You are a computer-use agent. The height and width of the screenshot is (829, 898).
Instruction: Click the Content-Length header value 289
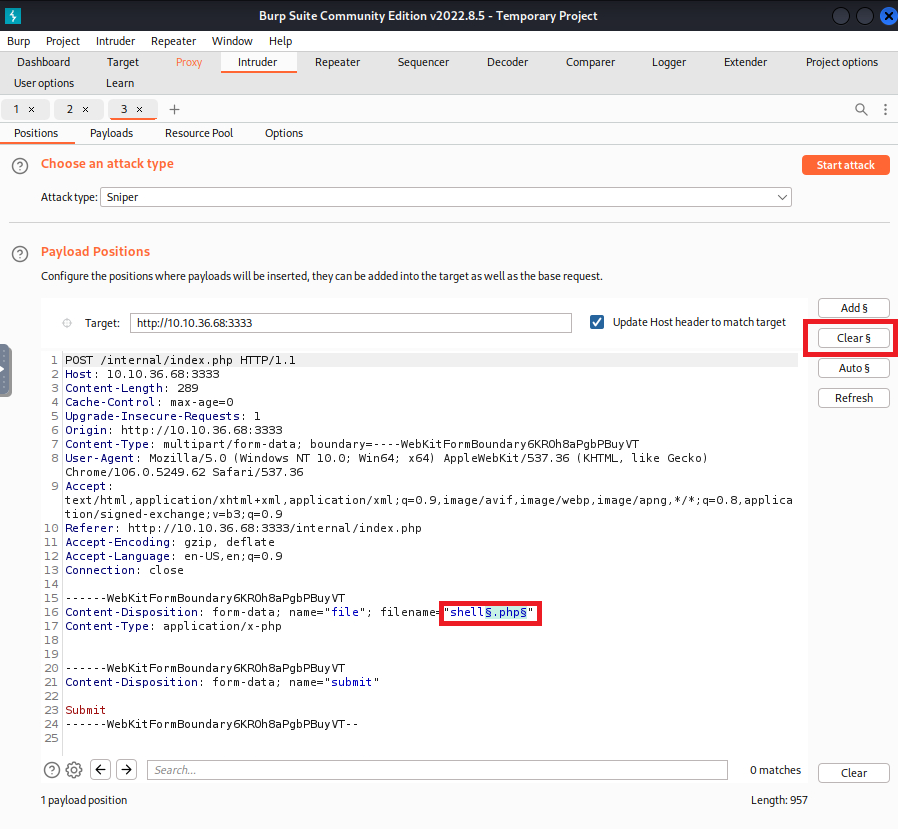click(188, 388)
